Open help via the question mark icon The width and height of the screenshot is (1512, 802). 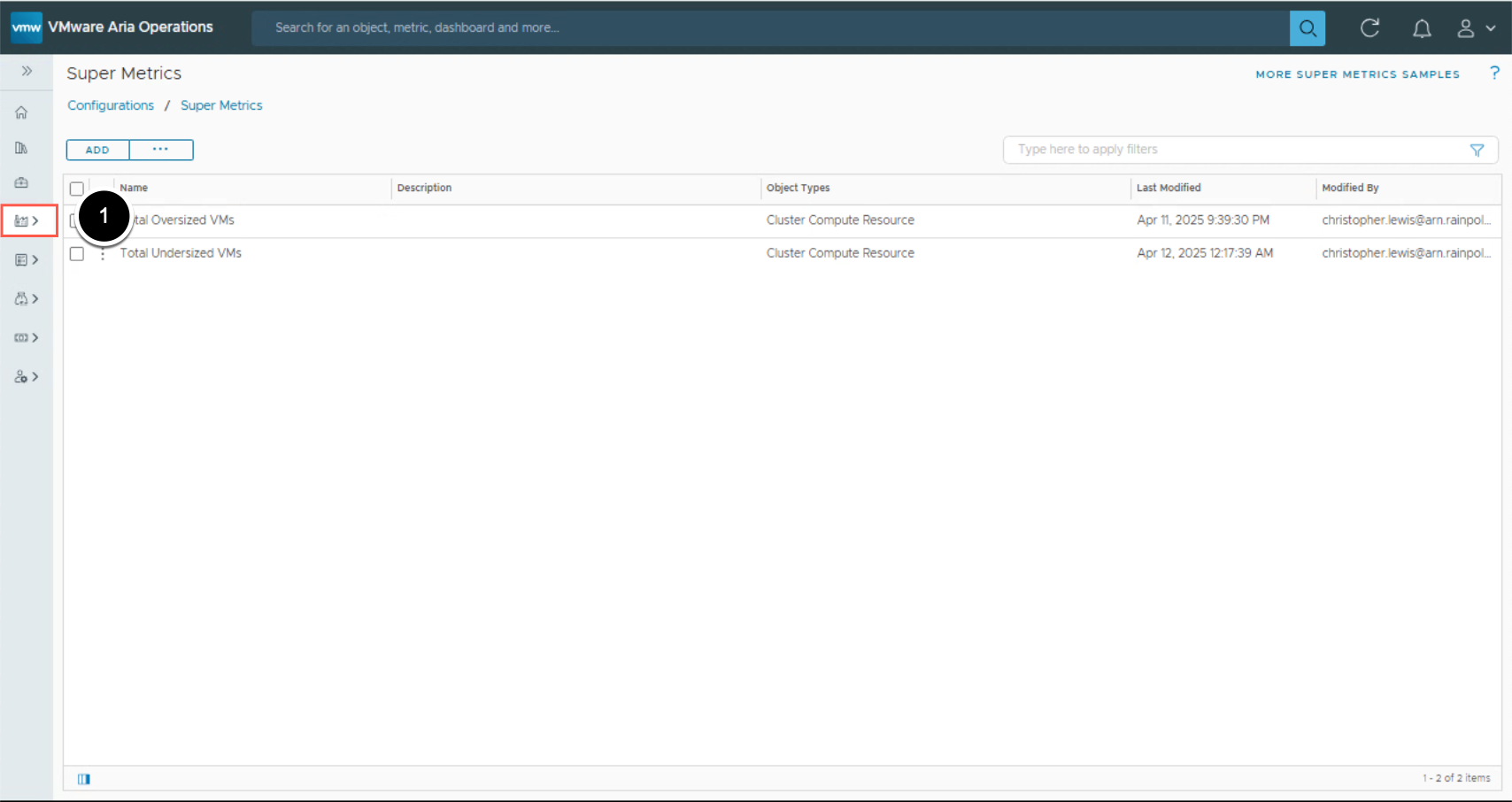pyautogui.click(x=1494, y=73)
